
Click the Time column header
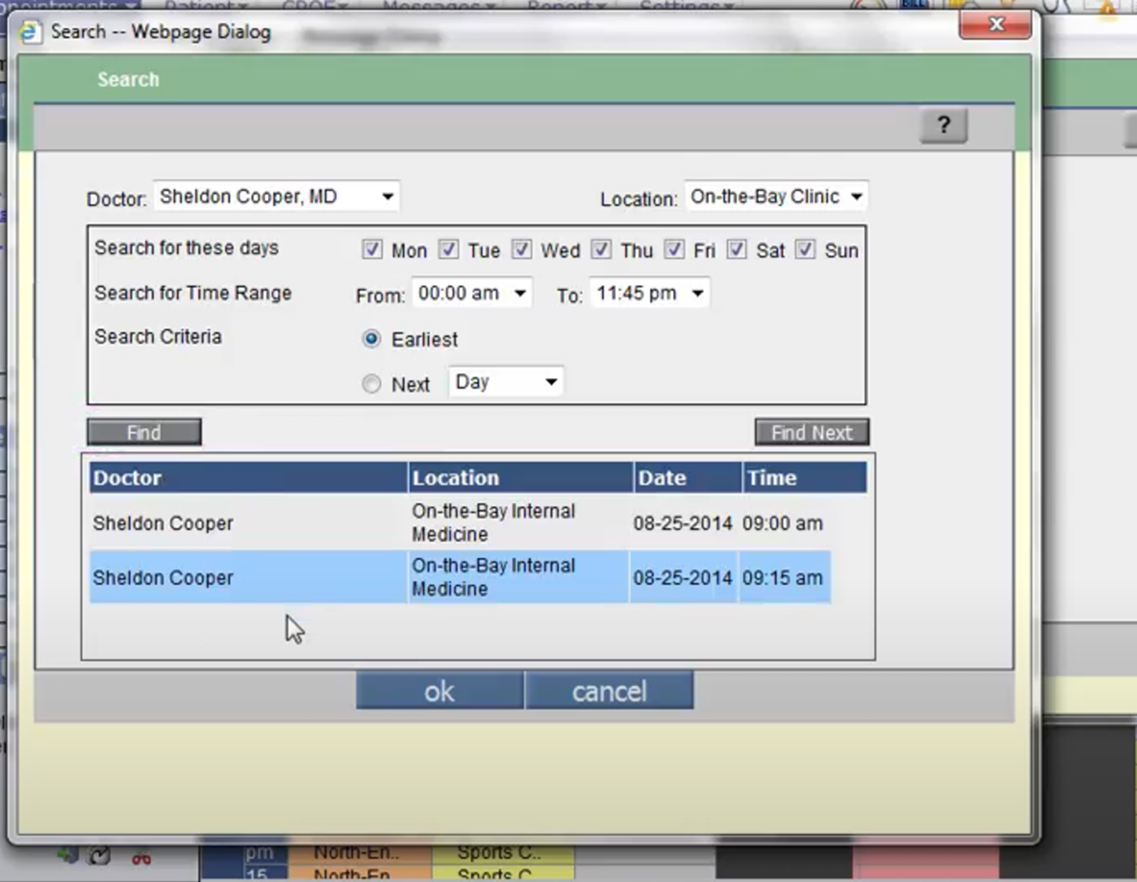(805, 478)
